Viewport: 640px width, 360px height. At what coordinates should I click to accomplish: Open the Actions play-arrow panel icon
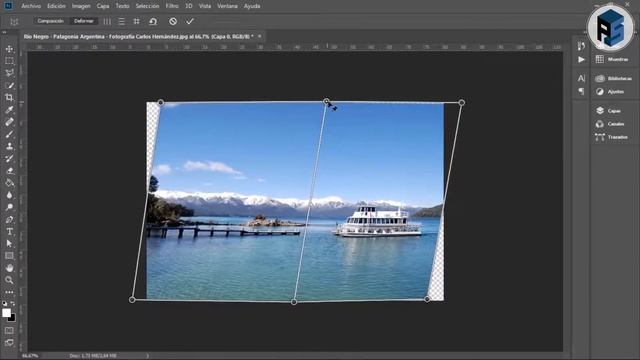[581, 60]
